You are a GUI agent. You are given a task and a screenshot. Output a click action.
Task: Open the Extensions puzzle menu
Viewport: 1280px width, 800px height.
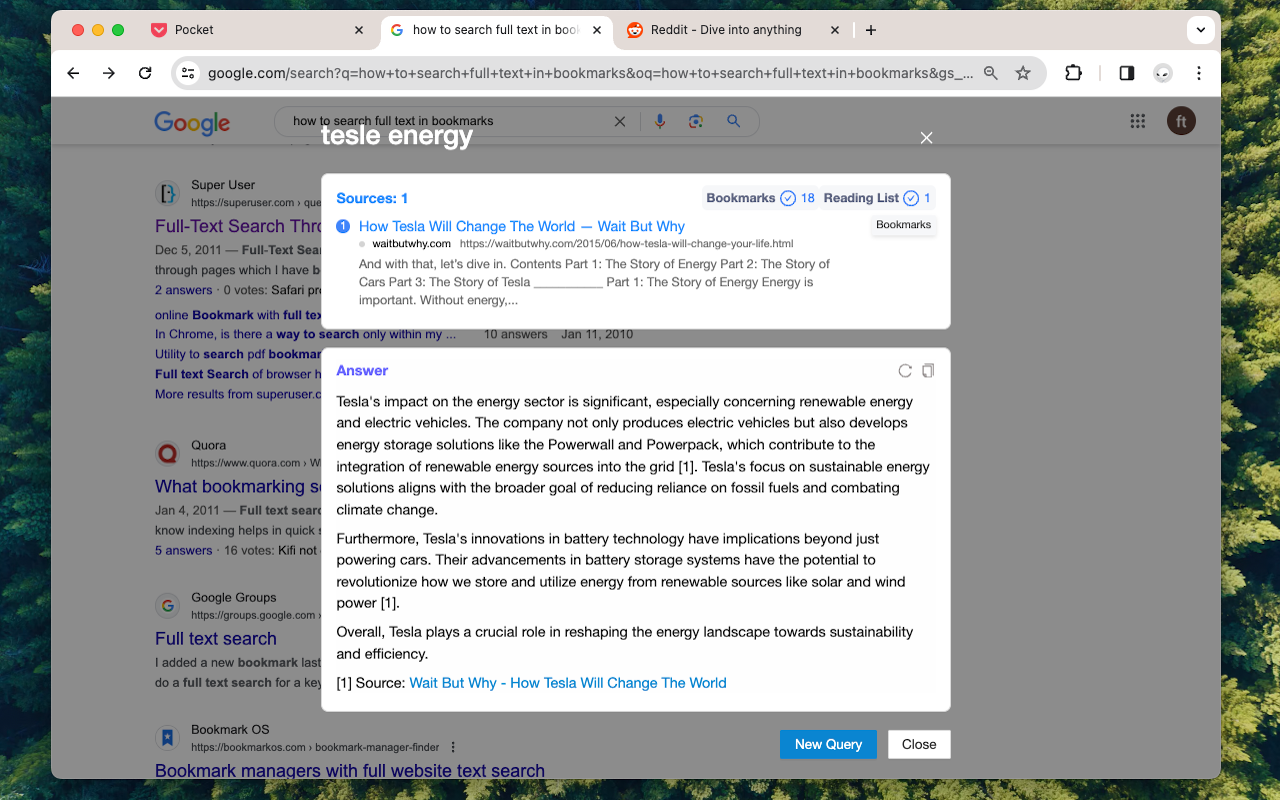[1073, 73]
